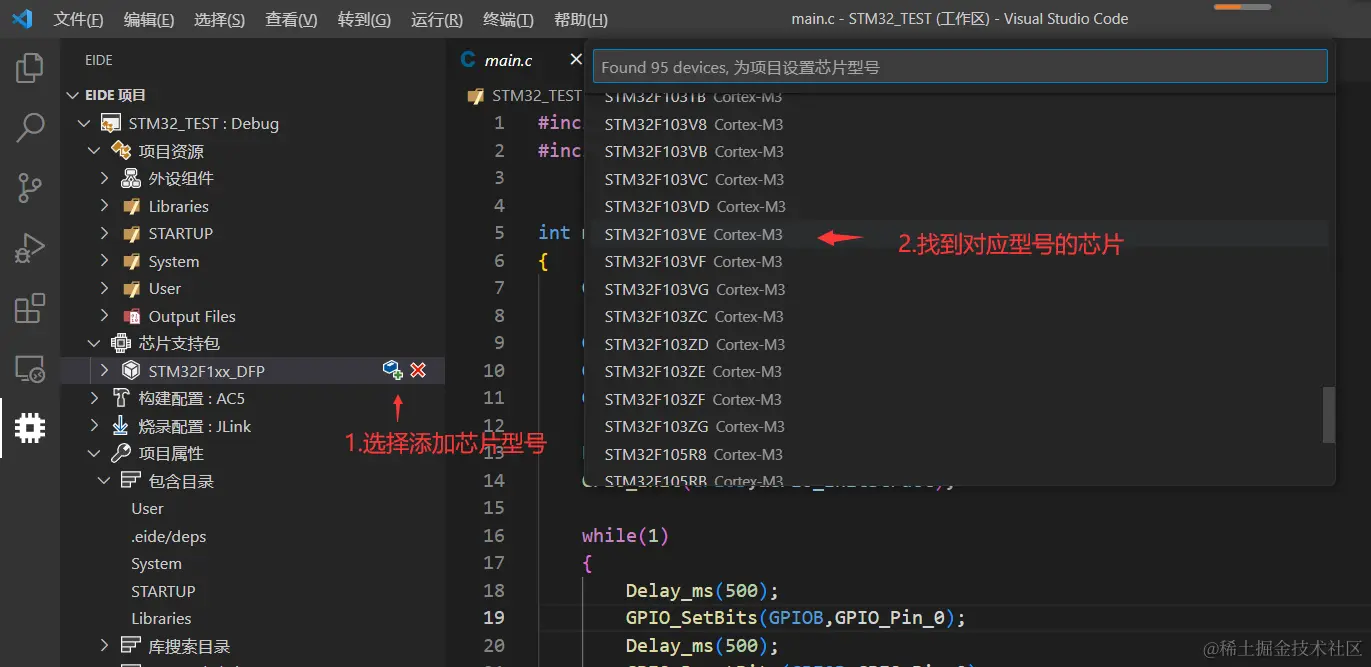Open the 终端(T) menu
This screenshot has height=667, width=1371.
pyautogui.click(x=508, y=19)
